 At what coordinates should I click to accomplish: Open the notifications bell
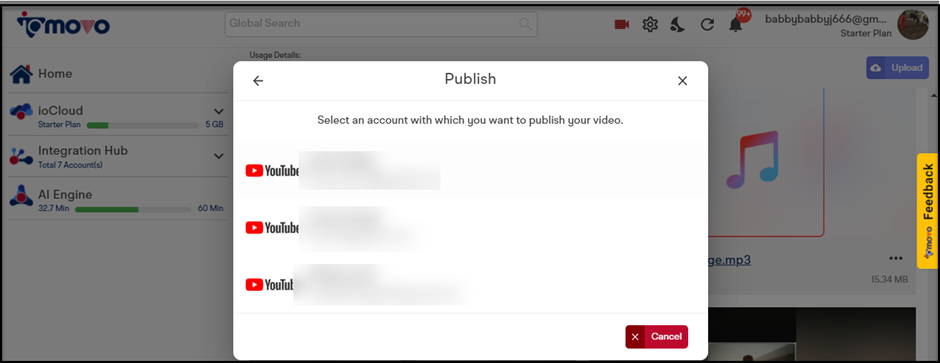(x=736, y=25)
